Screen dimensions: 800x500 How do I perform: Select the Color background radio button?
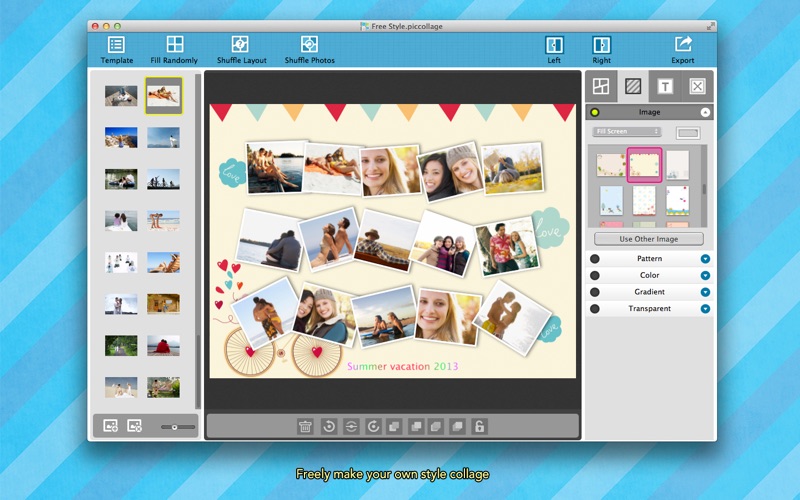[x=595, y=275]
